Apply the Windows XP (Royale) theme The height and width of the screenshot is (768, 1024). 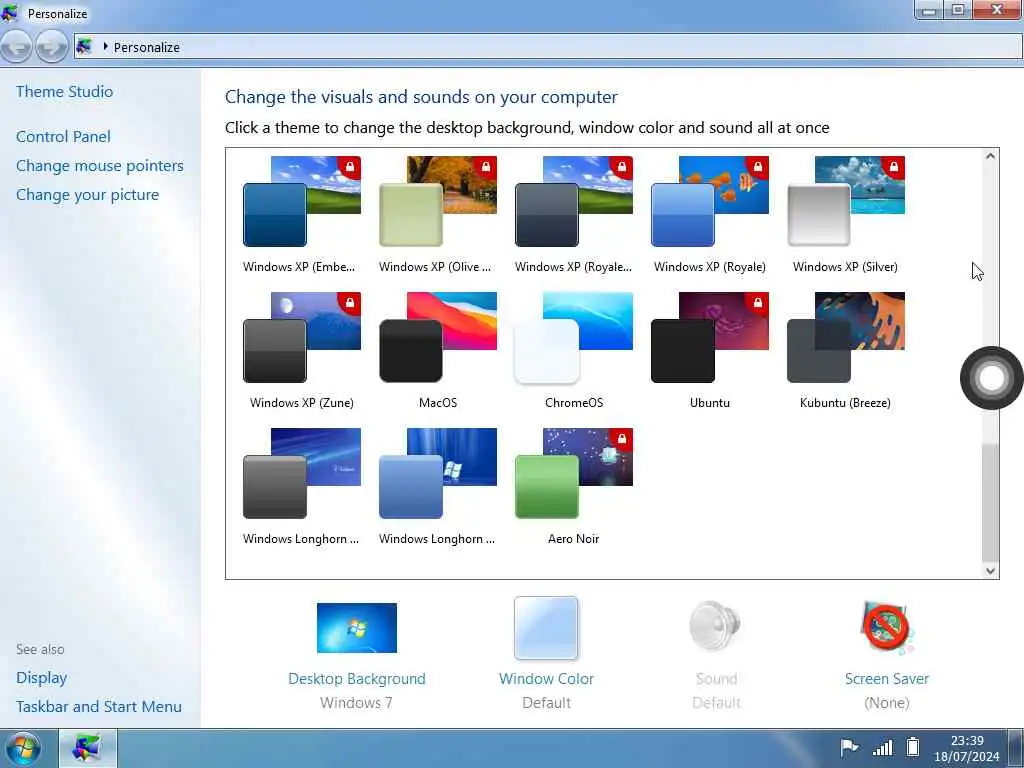tap(710, 202)
